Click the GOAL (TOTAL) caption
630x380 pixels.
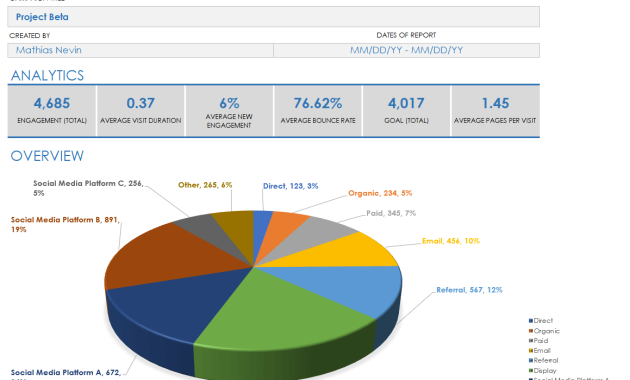pyautogui.click(x=406, y=121)
